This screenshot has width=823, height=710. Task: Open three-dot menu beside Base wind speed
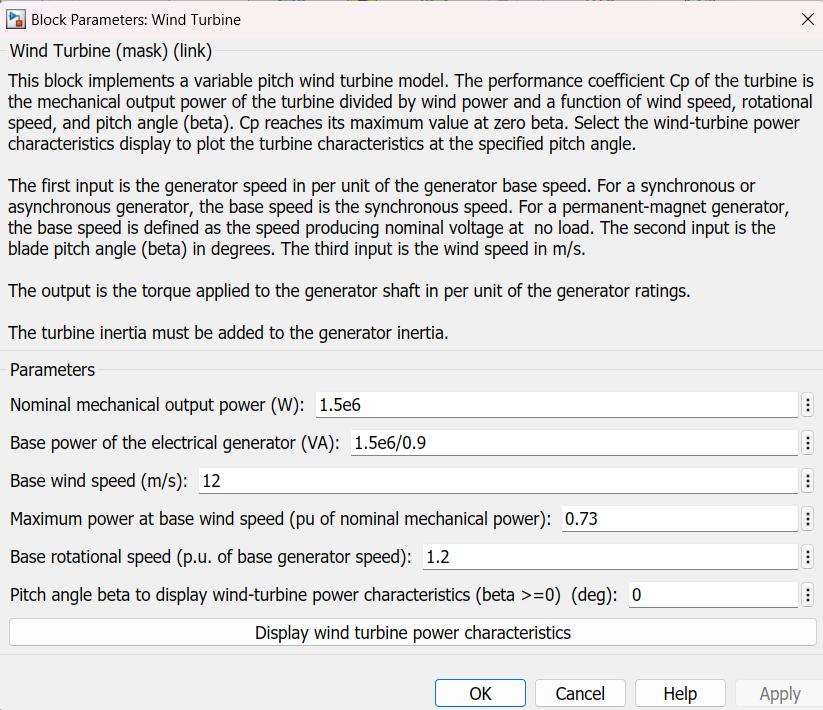coord(807,481)
